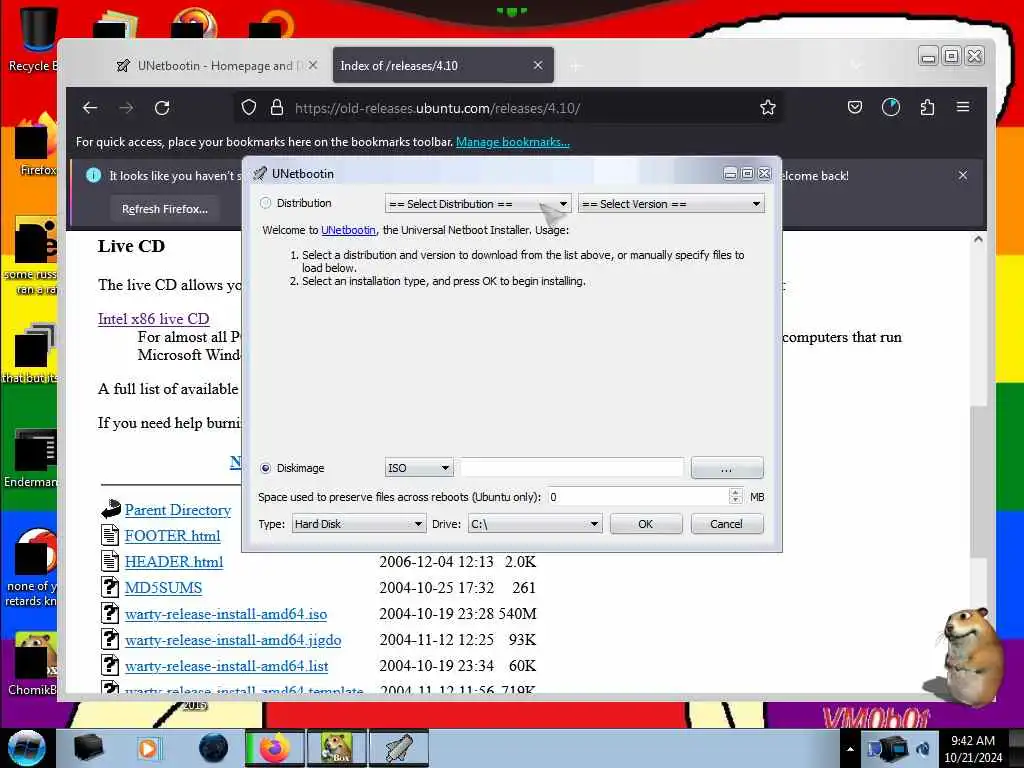Open the Firefox hamburger menu

(x=963, y=107)
